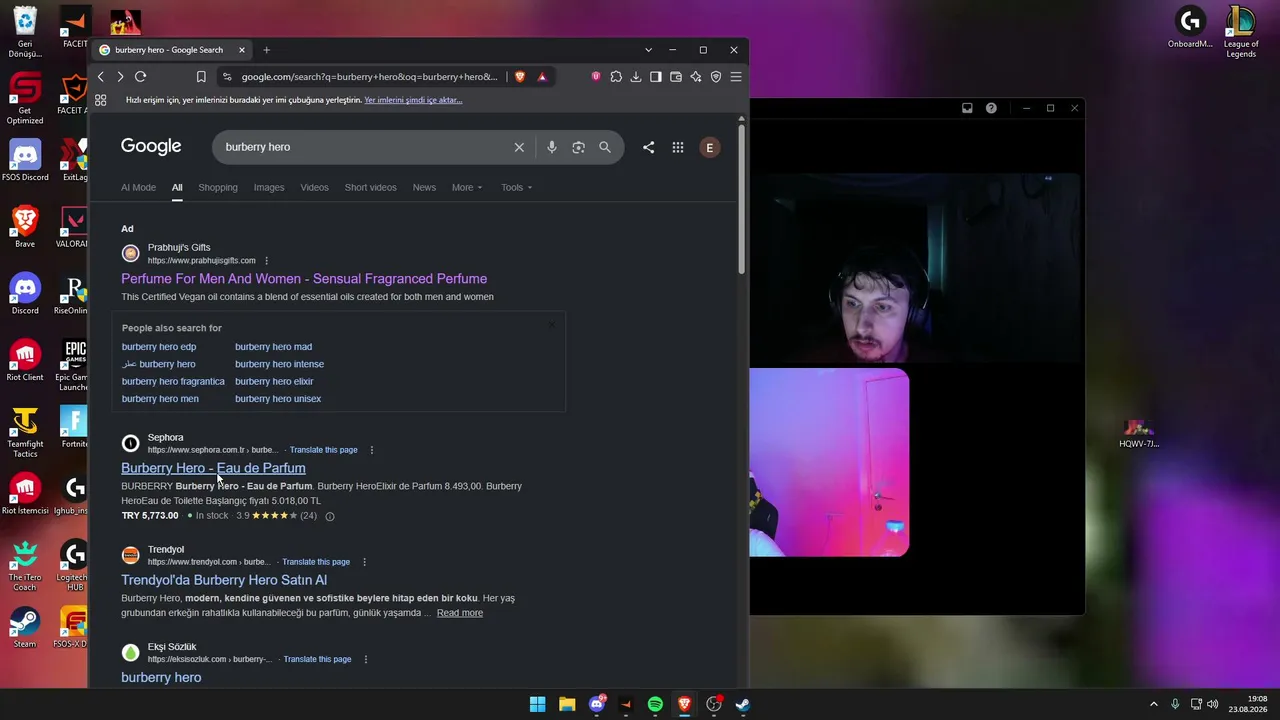Open Brave Wallet

[676, 77]
